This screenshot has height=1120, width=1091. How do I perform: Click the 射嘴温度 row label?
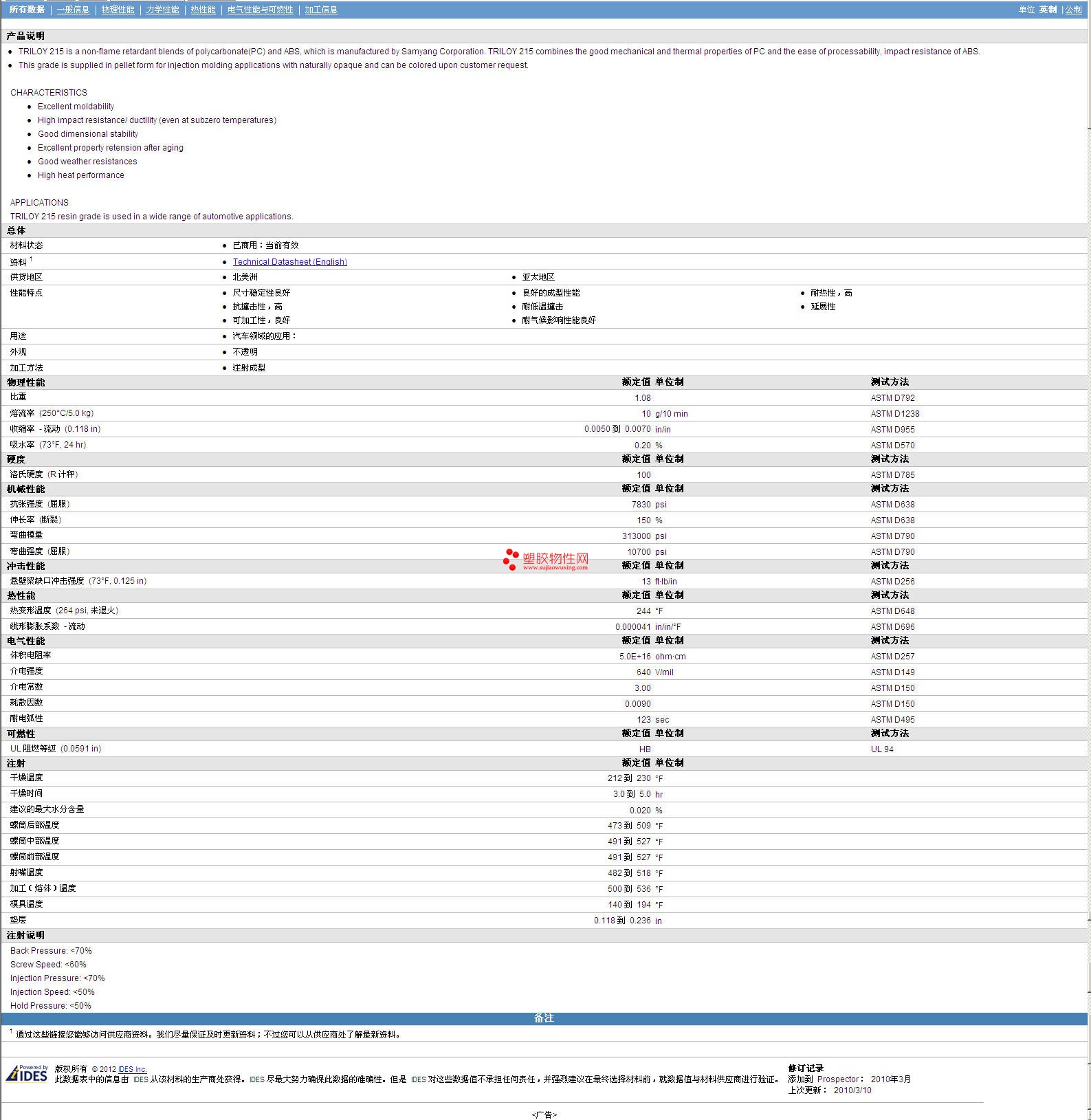coord(26,872)
